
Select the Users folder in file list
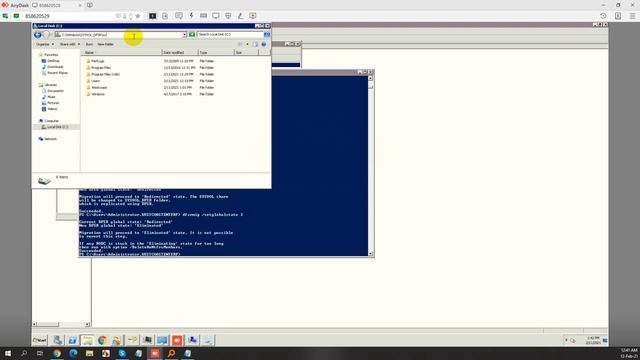96,81
